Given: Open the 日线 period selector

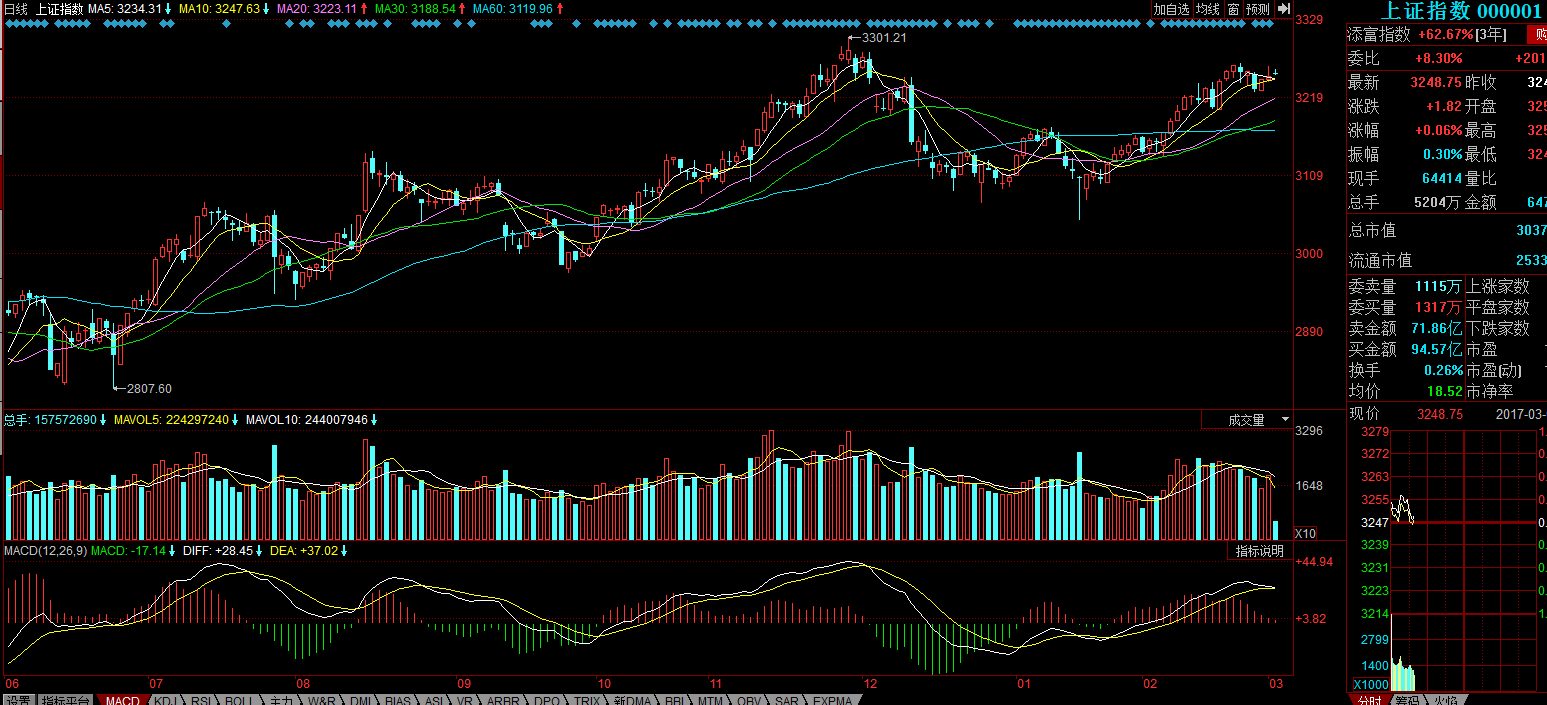Looking at the screenshot, I should [15, 9].
